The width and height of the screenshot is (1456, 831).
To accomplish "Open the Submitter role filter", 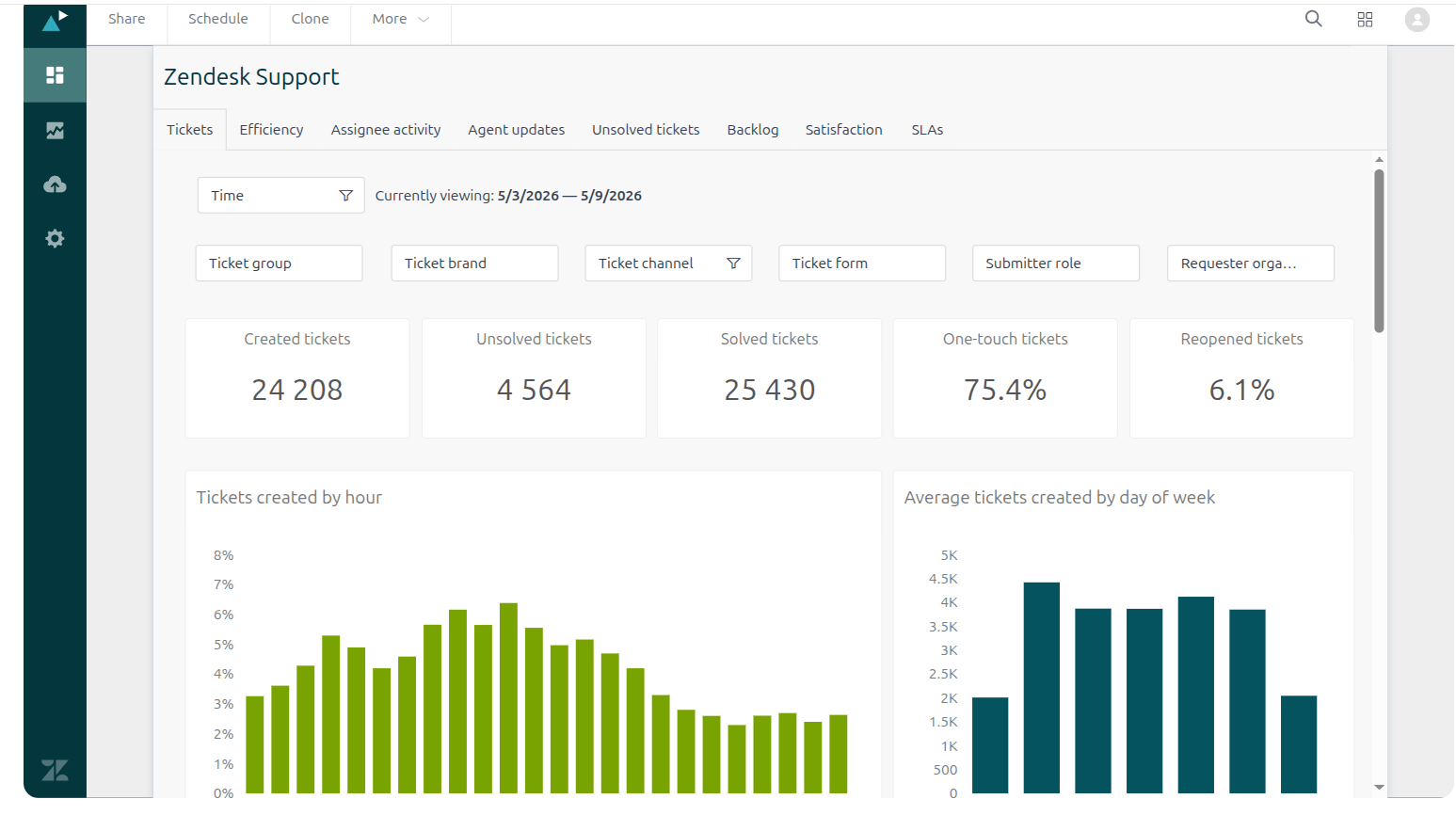I will coord(1056,264).
